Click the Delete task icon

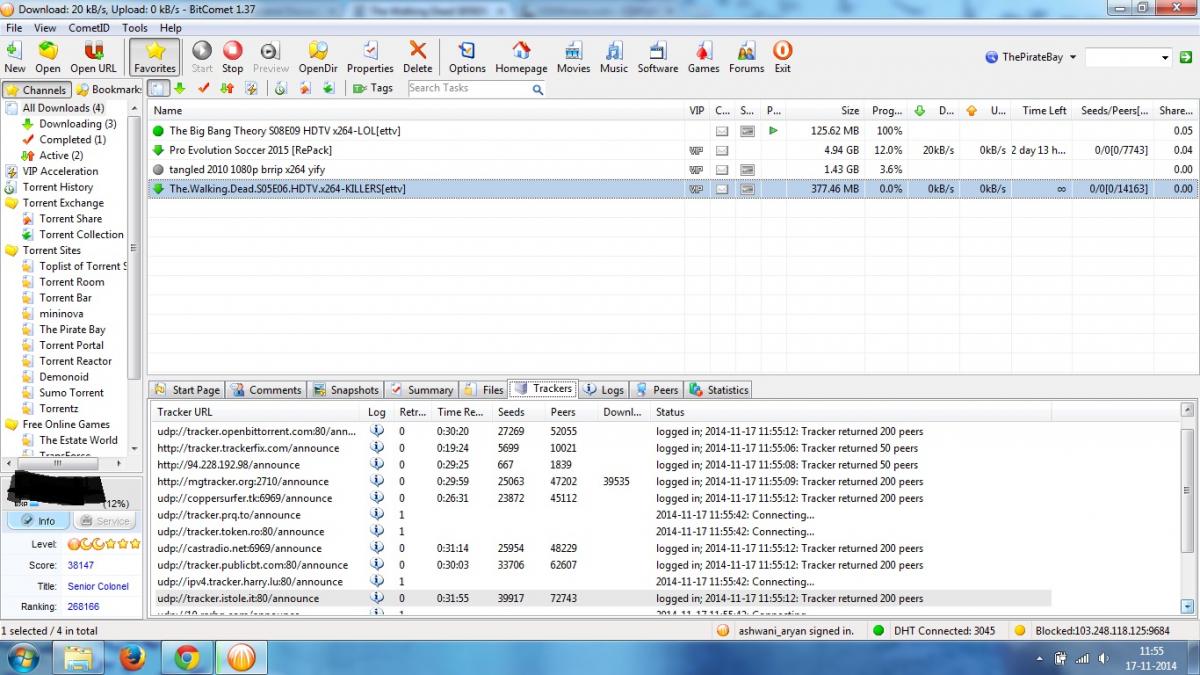[418, 57]
